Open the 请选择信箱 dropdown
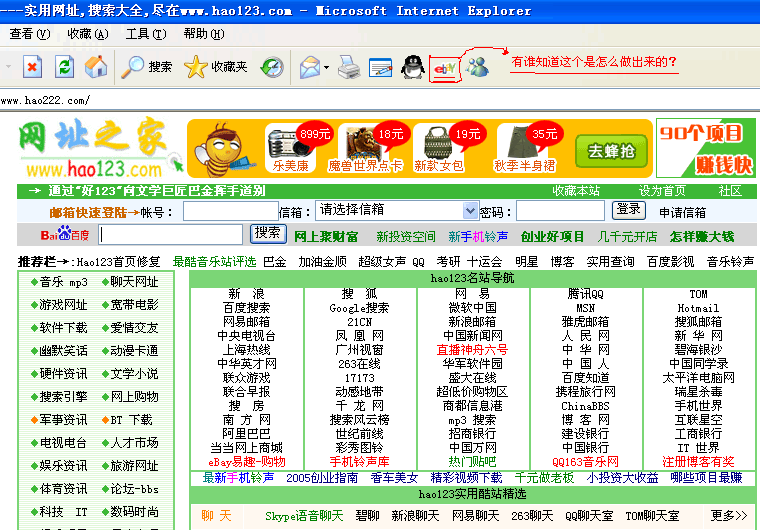 [x=397, y=210]
